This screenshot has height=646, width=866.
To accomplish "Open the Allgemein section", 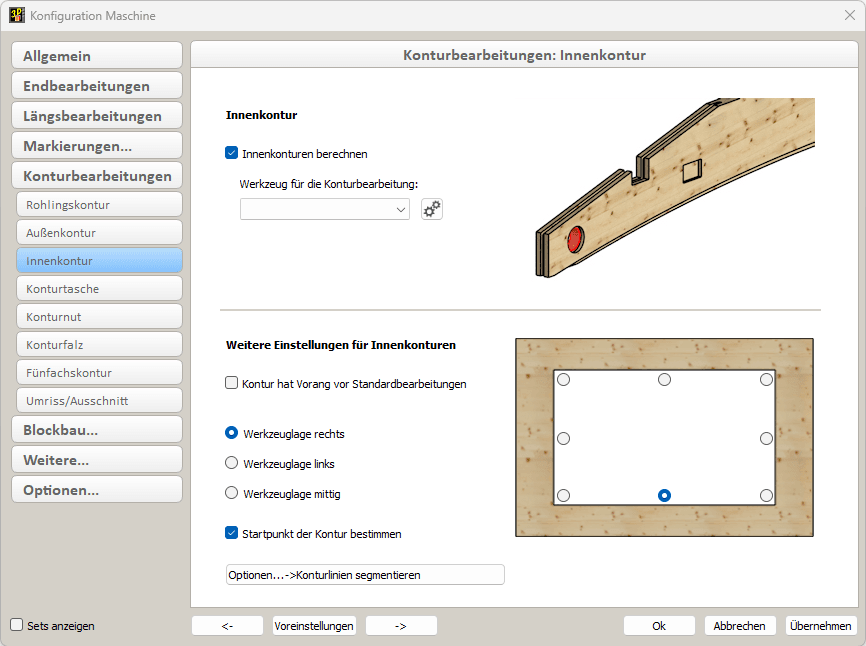I will click(97, 56).
